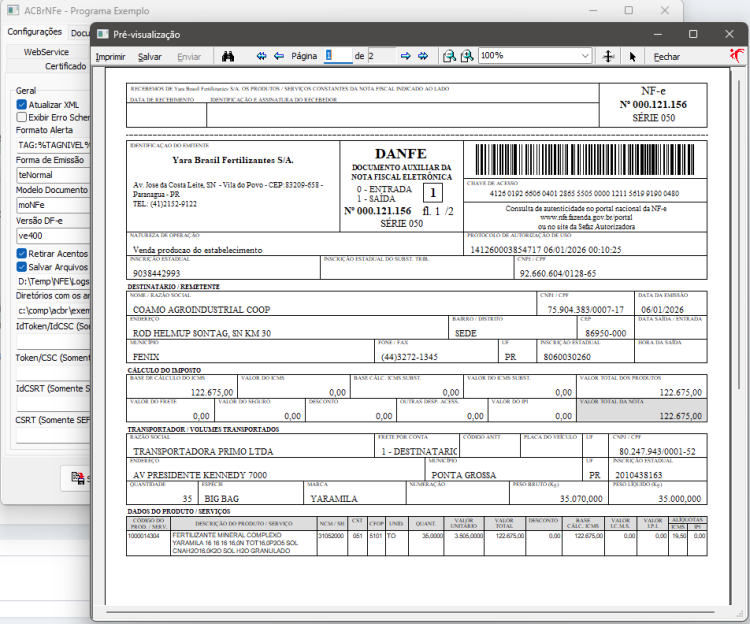Switch to the Documentos tab in ACBrNFe
Viewport: 750px width, 624px height.
[x=79, y=33]
